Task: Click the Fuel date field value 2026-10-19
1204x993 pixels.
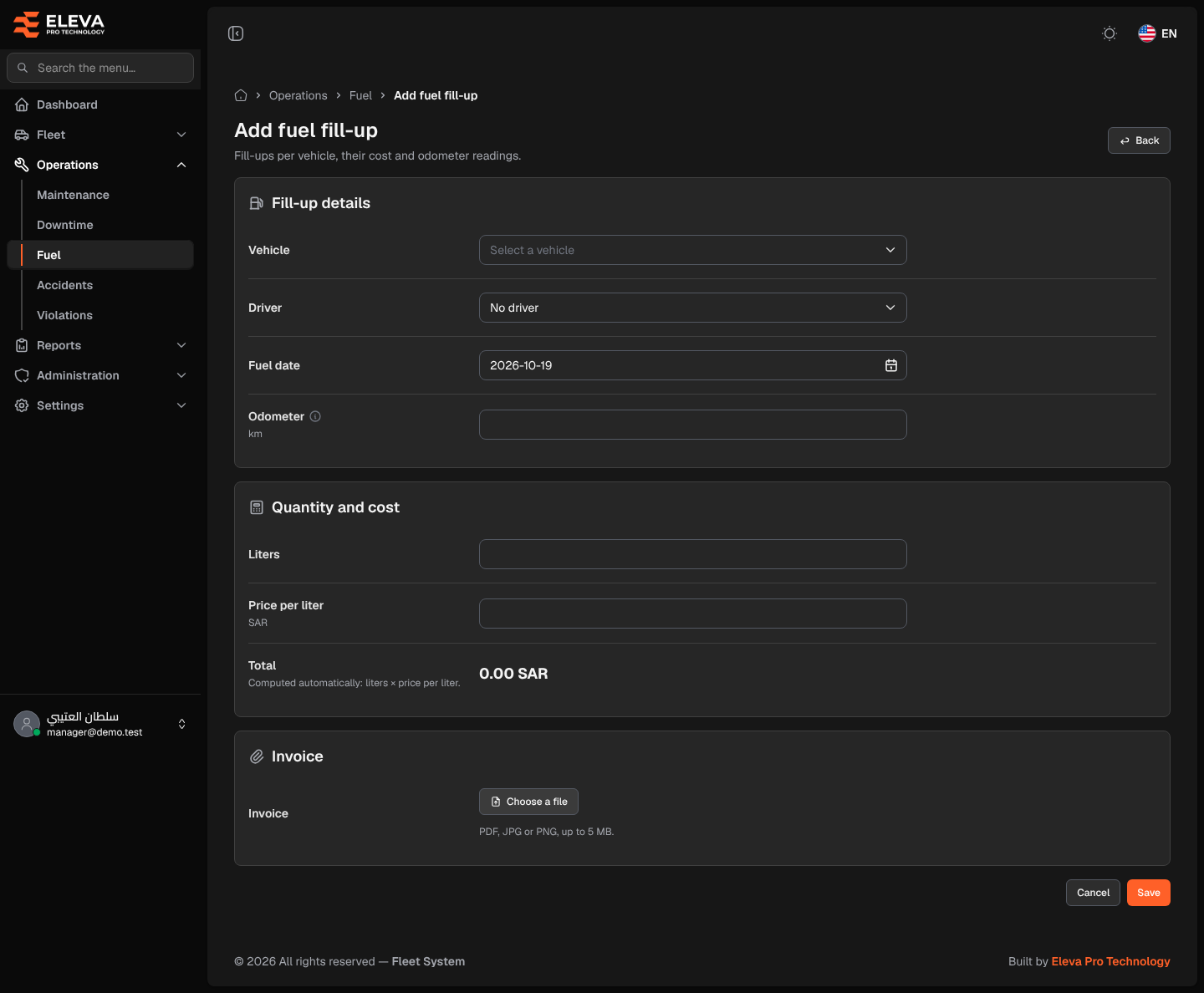Action: (521, 365)
